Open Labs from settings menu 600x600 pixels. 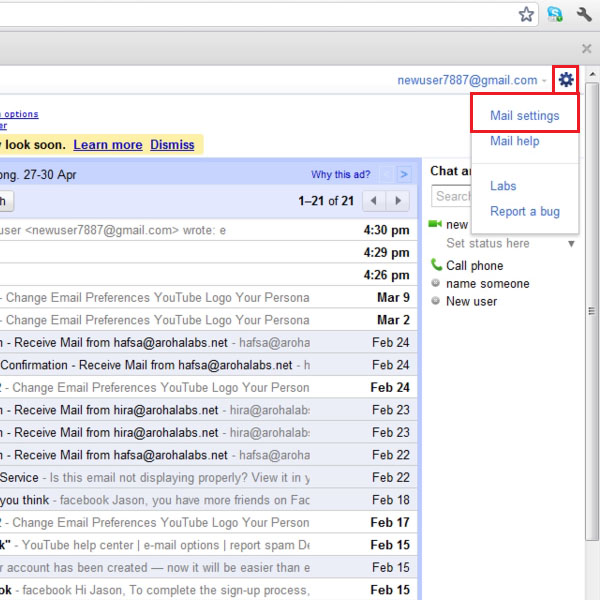coord(503,186)
